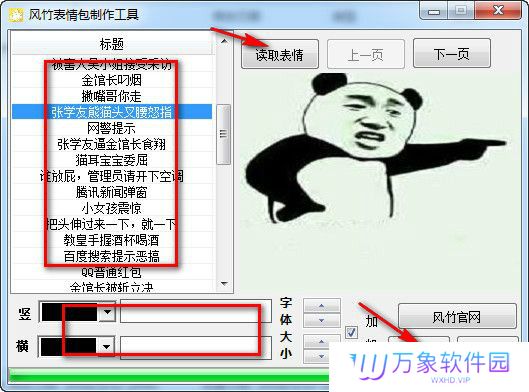Select list row 张学友逼金馆长食翔

point(112,144)
